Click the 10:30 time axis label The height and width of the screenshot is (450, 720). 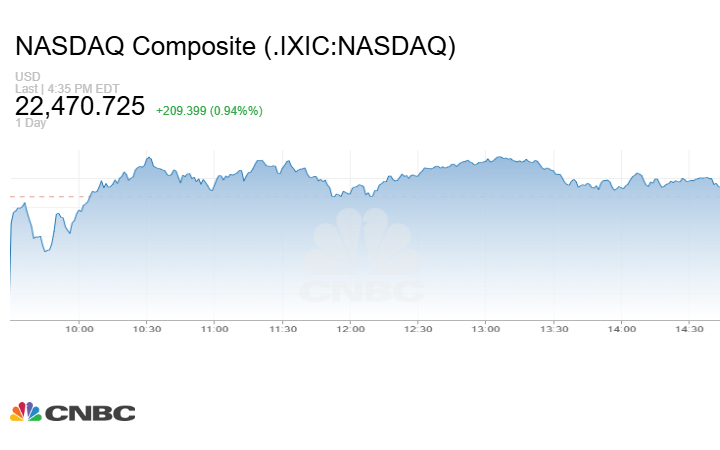point(147,328)
